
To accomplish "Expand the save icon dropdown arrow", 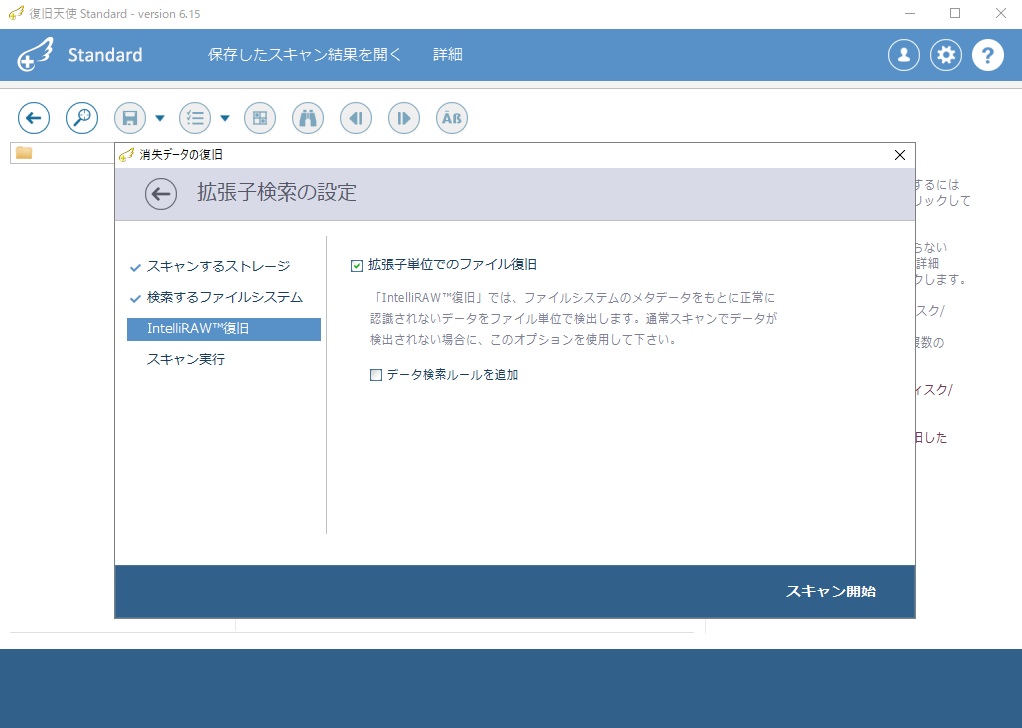I will [160, 118].
